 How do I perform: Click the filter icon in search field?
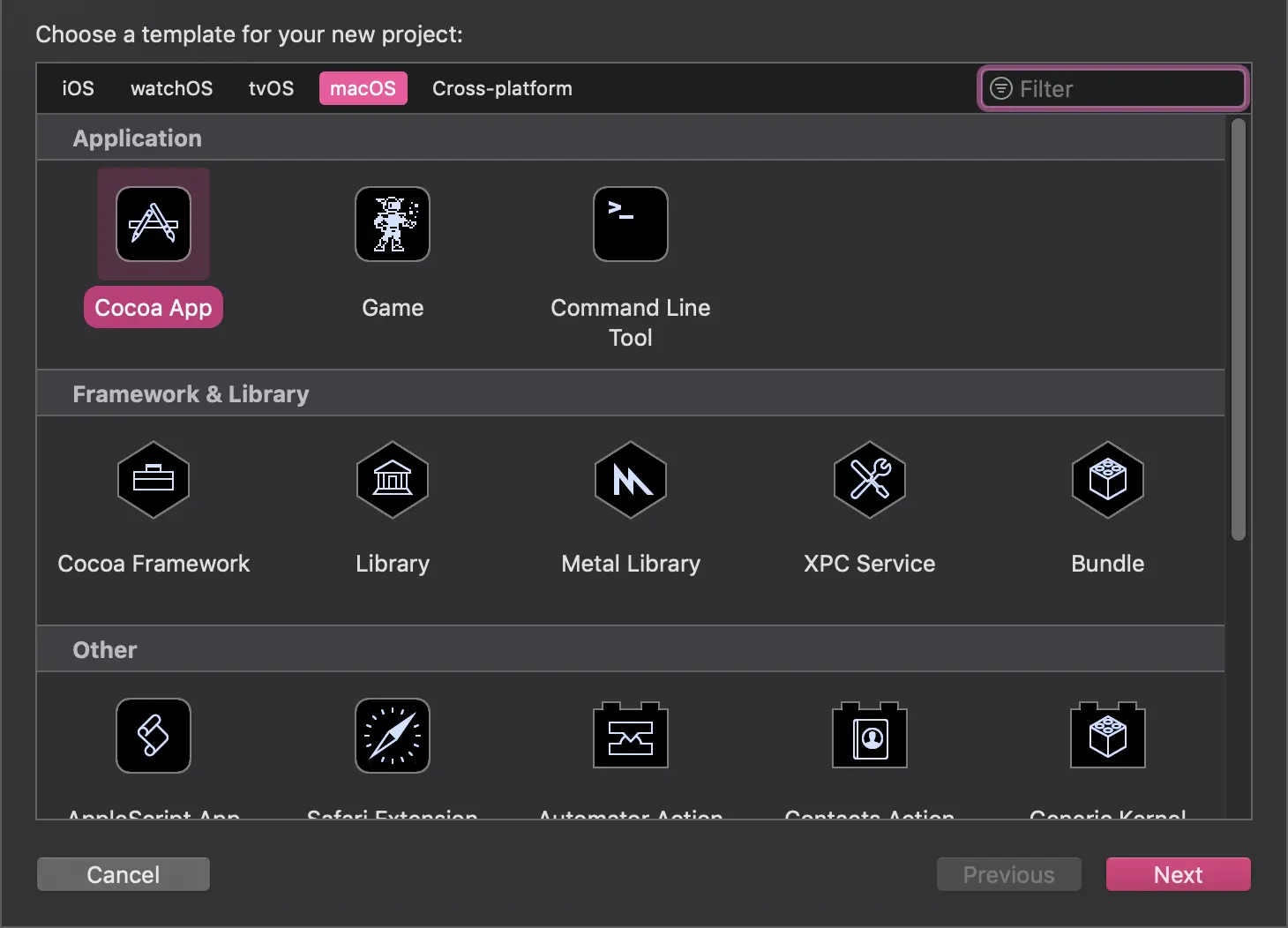[x=1001, y=88]
